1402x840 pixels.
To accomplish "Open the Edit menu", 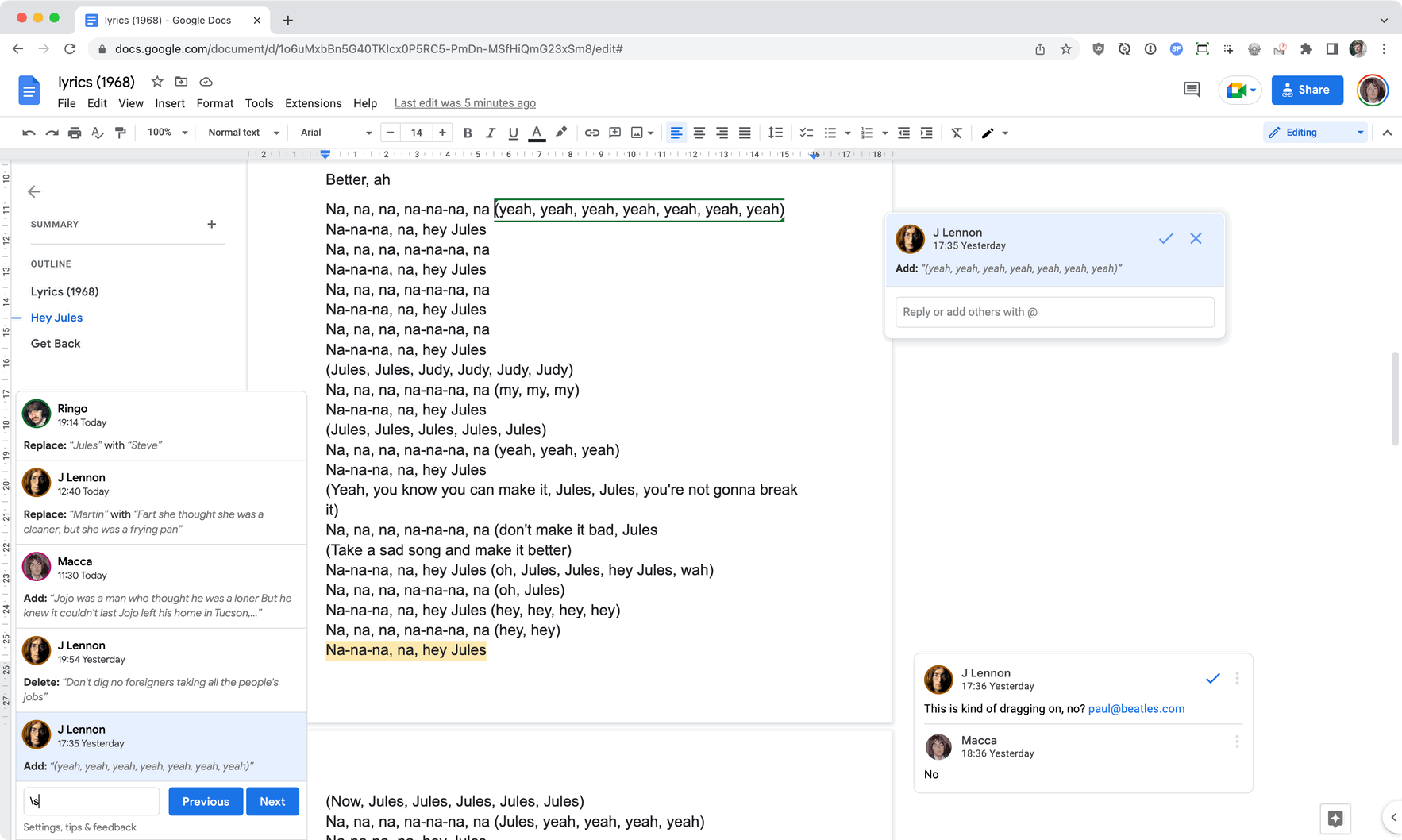I will 97,103.
